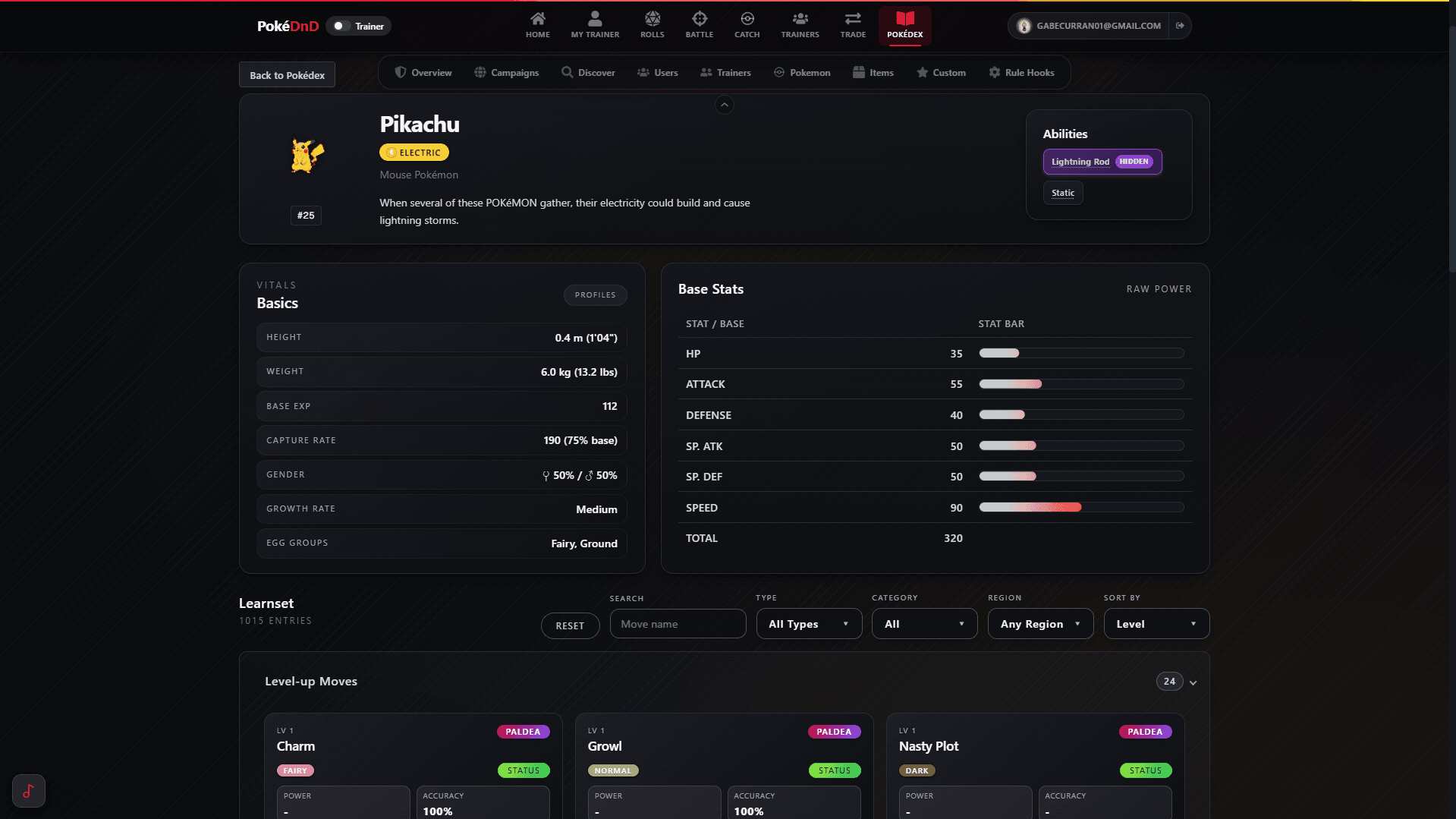Click the Charm move name
This screenshot has height=819, width=1456.
[296, 746]
